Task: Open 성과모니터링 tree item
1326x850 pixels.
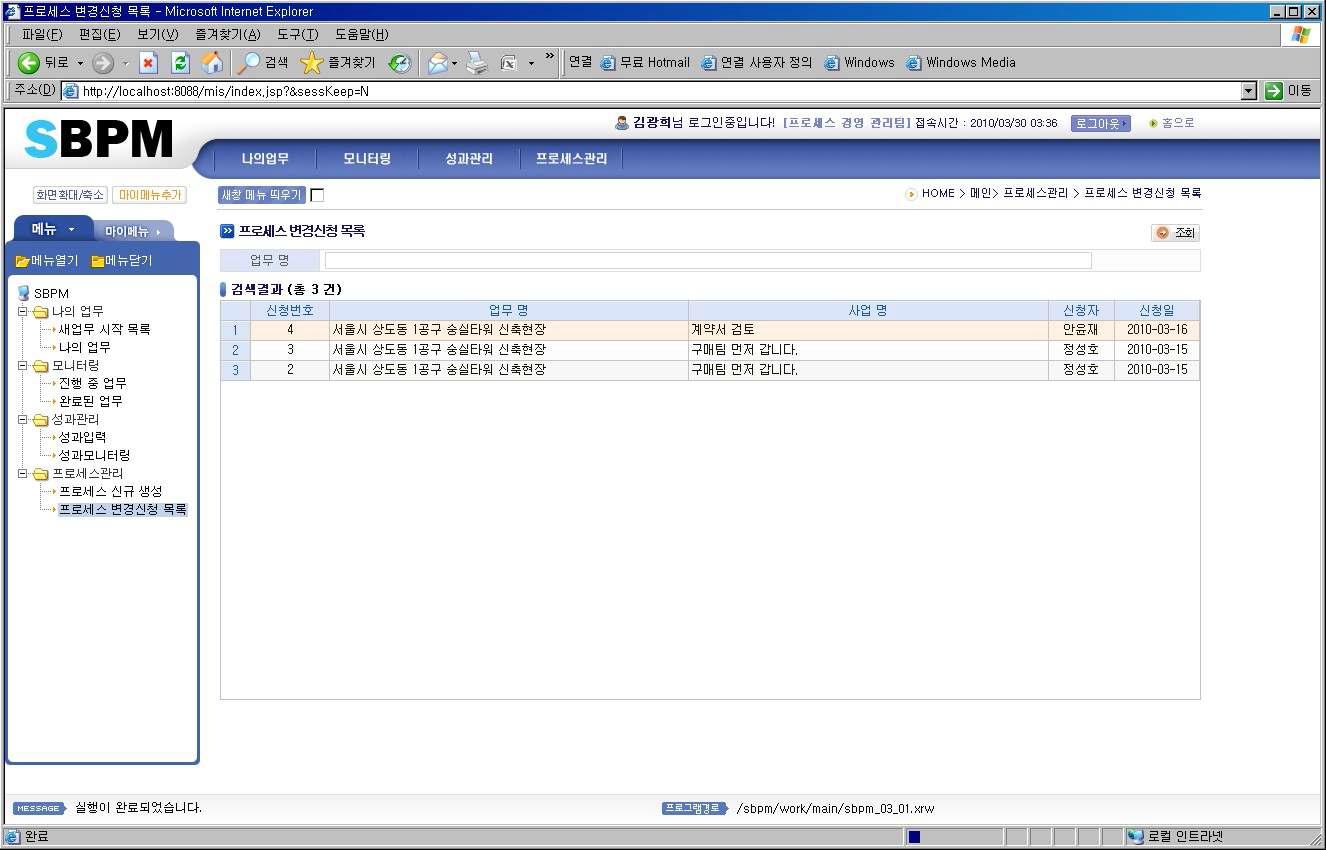Action: click(94, 455)
